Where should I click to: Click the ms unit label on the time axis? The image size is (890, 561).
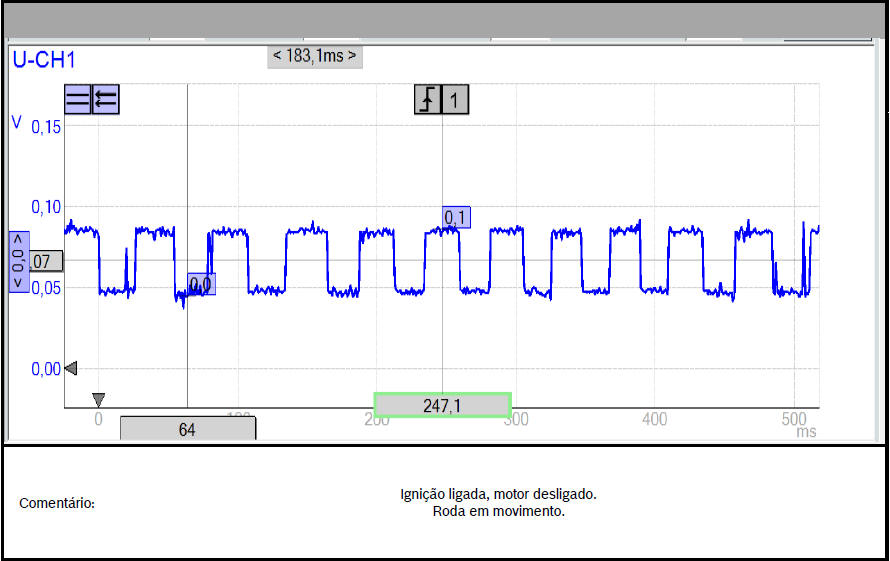click(x=806, y=432)
